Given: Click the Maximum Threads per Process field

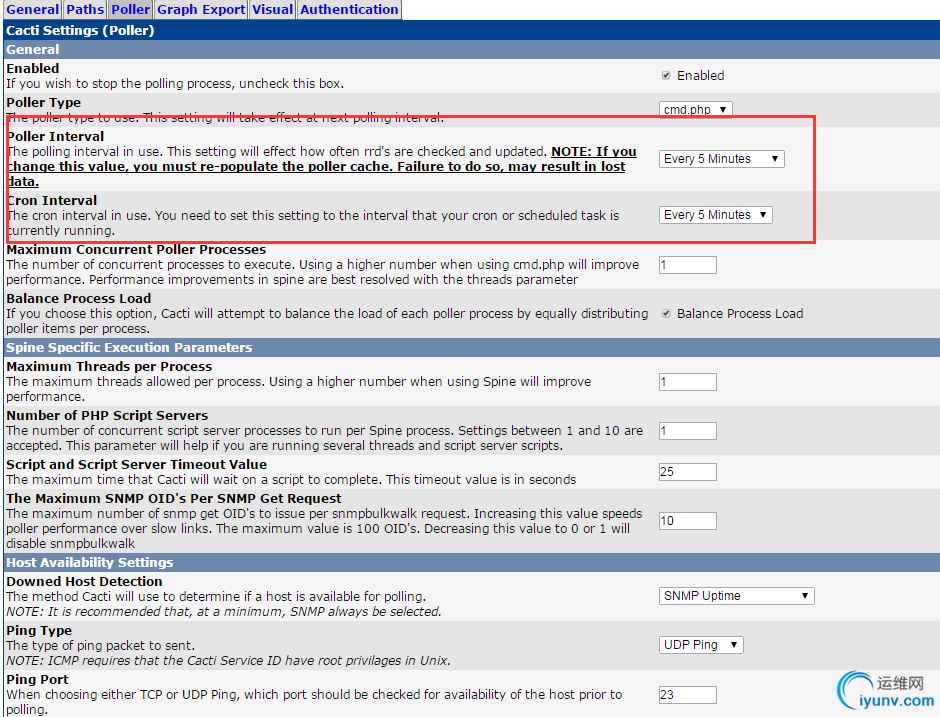Looking at the screenshot, I should pyautogui.click(x=688, y=382).
